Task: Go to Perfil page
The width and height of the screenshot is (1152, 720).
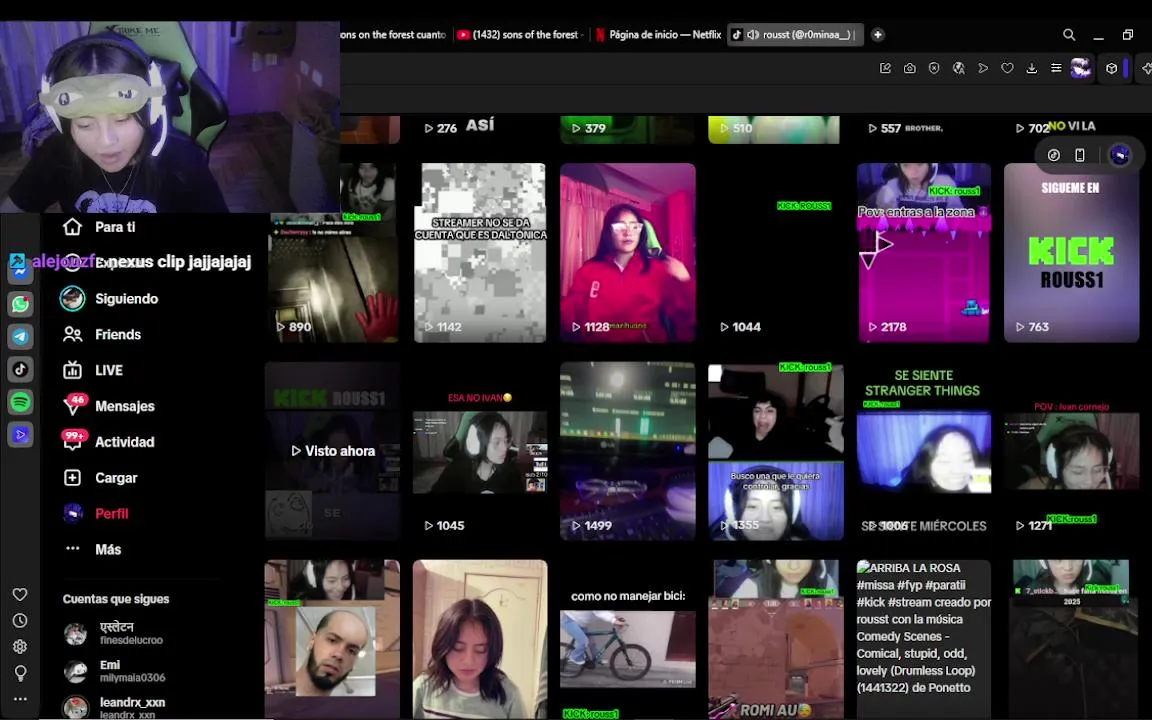Action: click(x=96, y=514)
